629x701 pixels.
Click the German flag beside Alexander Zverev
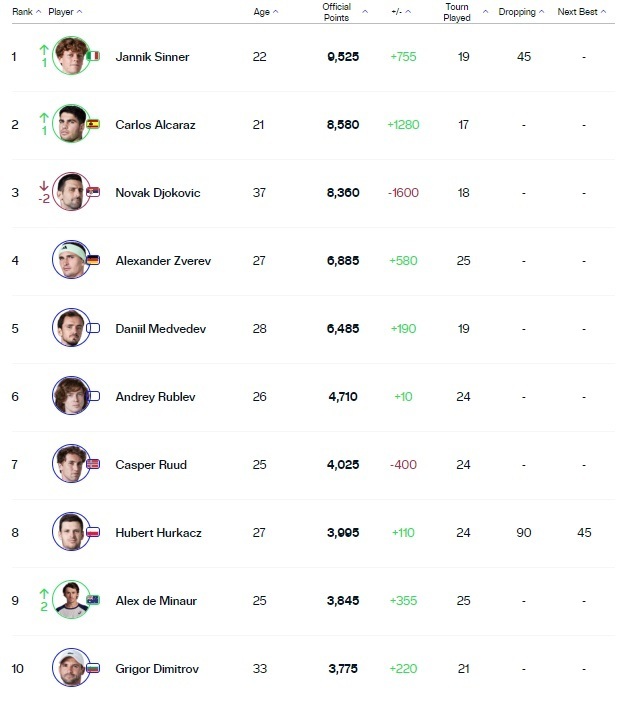94,260
